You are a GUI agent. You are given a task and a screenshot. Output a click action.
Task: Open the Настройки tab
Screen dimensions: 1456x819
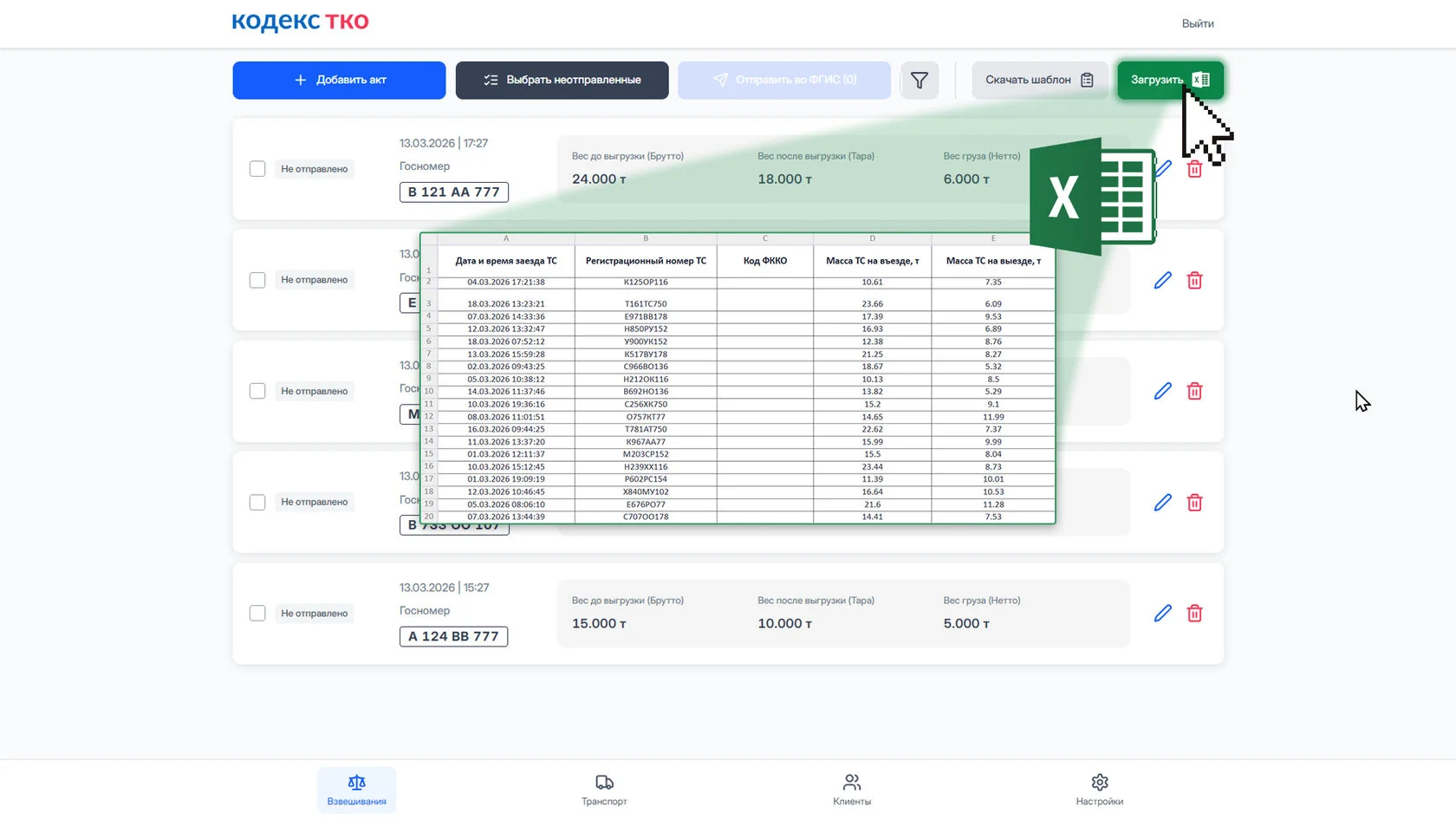coord(1100,790)
